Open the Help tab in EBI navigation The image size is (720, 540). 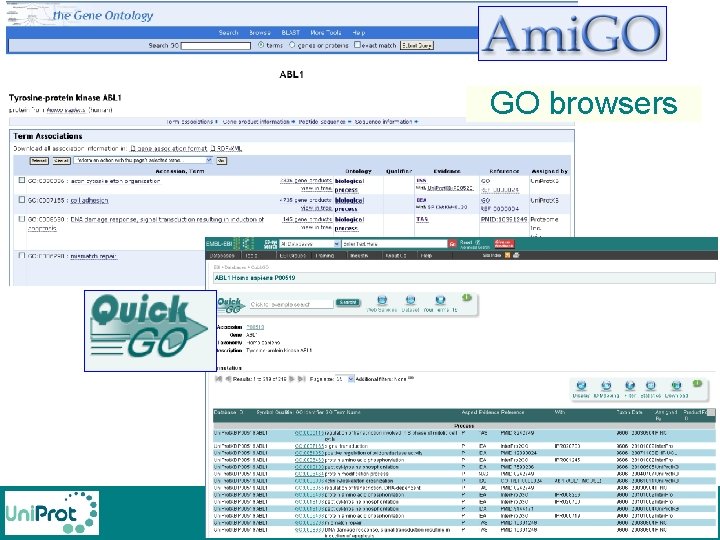pyautogui.click(x=426, y=255)
